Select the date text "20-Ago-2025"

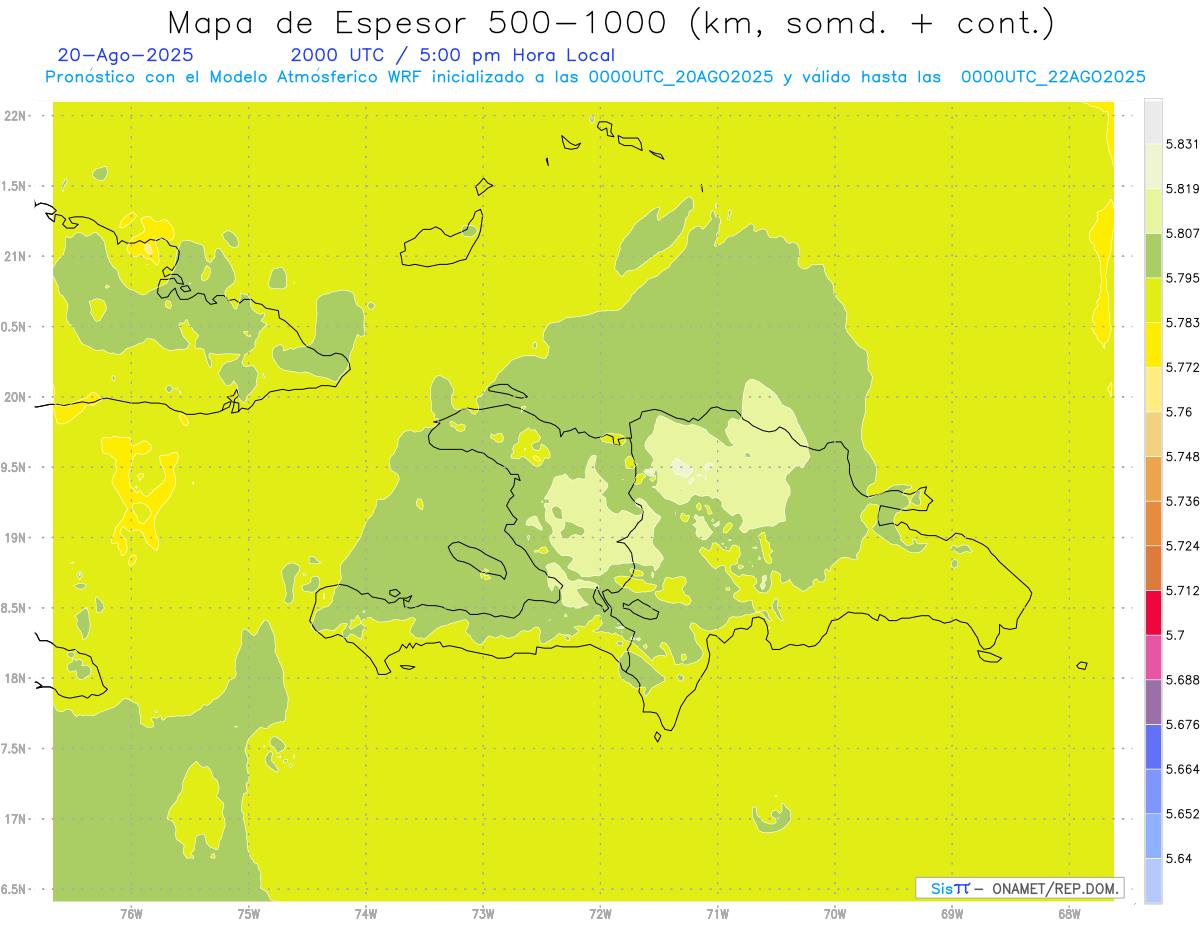(126, 55)
